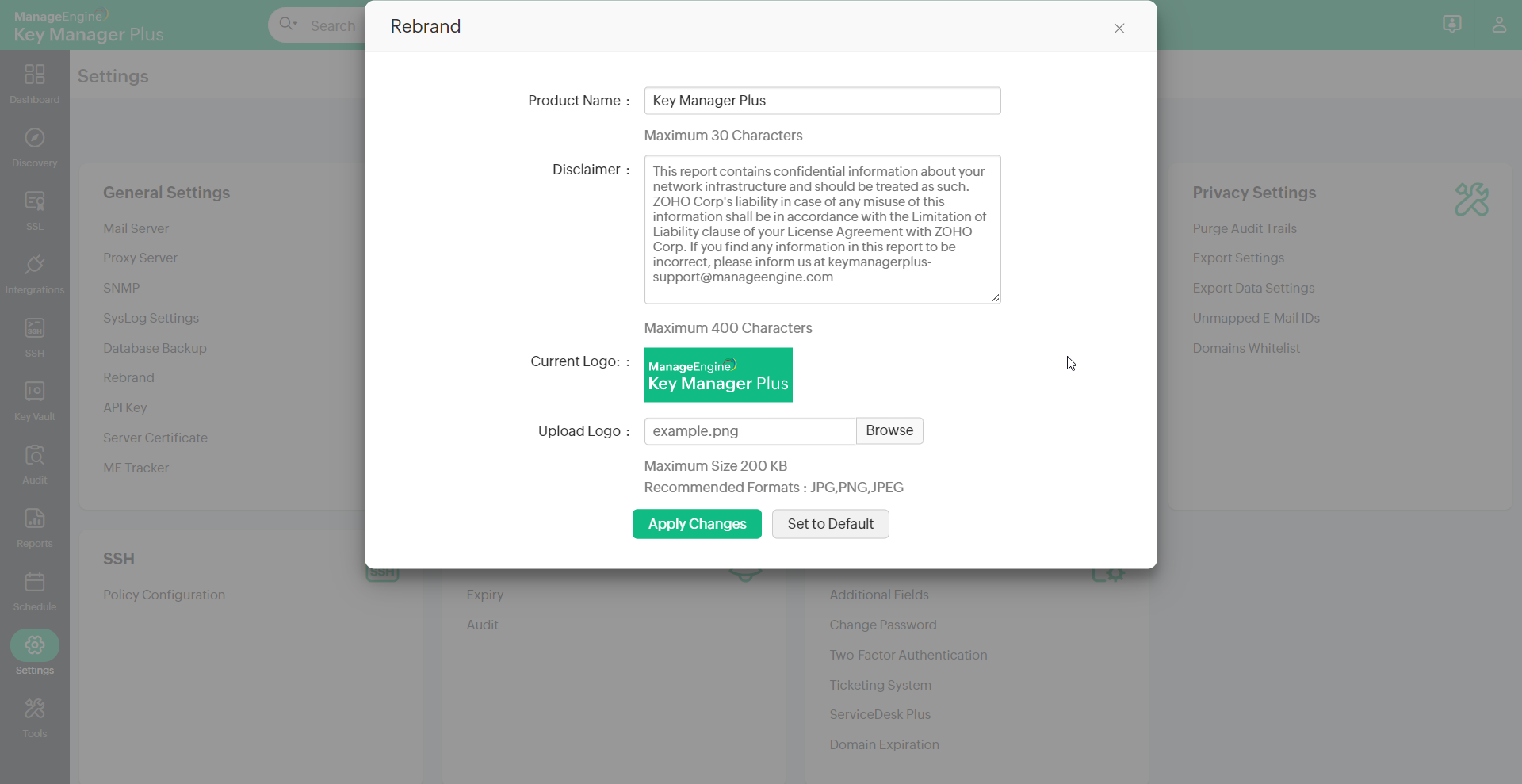Click the Privacy Settings tools icon
Screen dimensions: 1522x784
(1472, 200)
